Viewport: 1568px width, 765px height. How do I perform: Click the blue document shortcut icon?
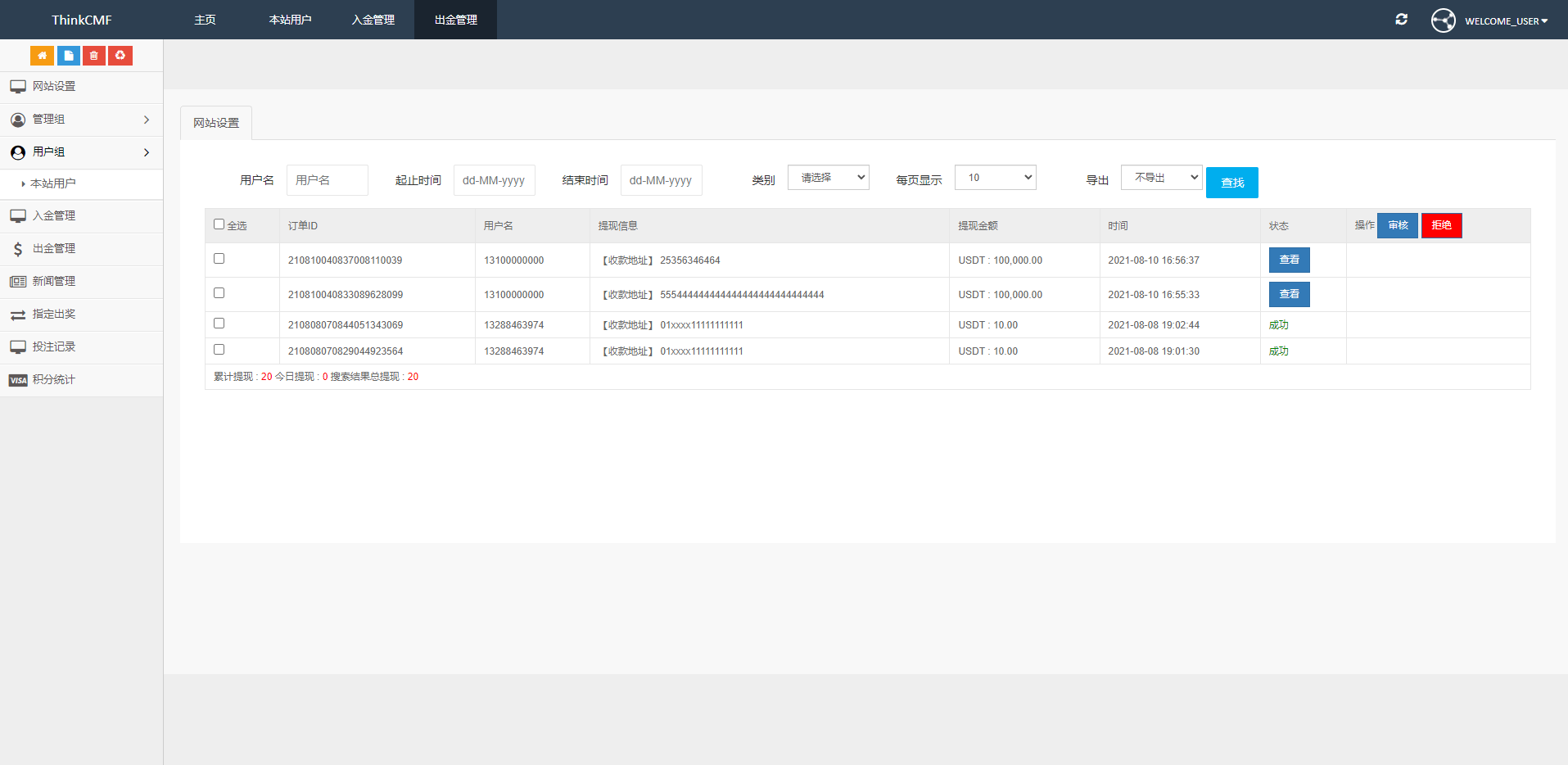68,56
